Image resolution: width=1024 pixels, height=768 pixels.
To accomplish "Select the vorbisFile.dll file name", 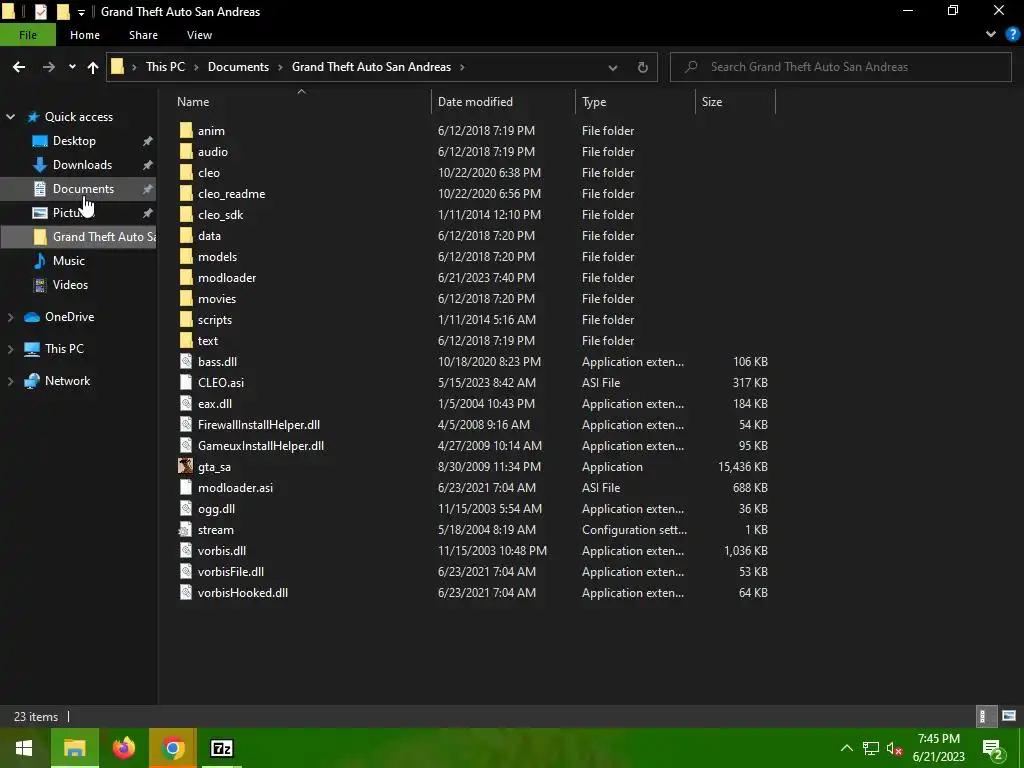I will point(231,571).
